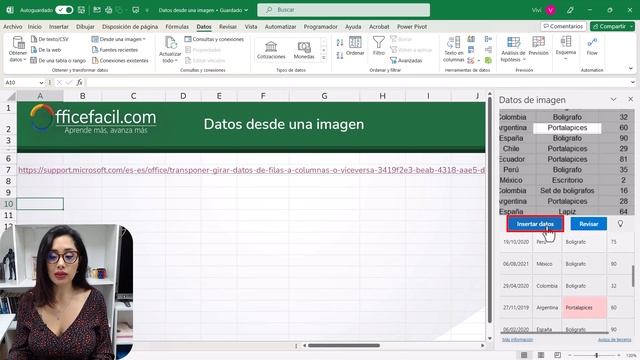Screen dimensions: 640x360
Task: Open the file name Guardado dropdown
Action: tap(246, 10)
